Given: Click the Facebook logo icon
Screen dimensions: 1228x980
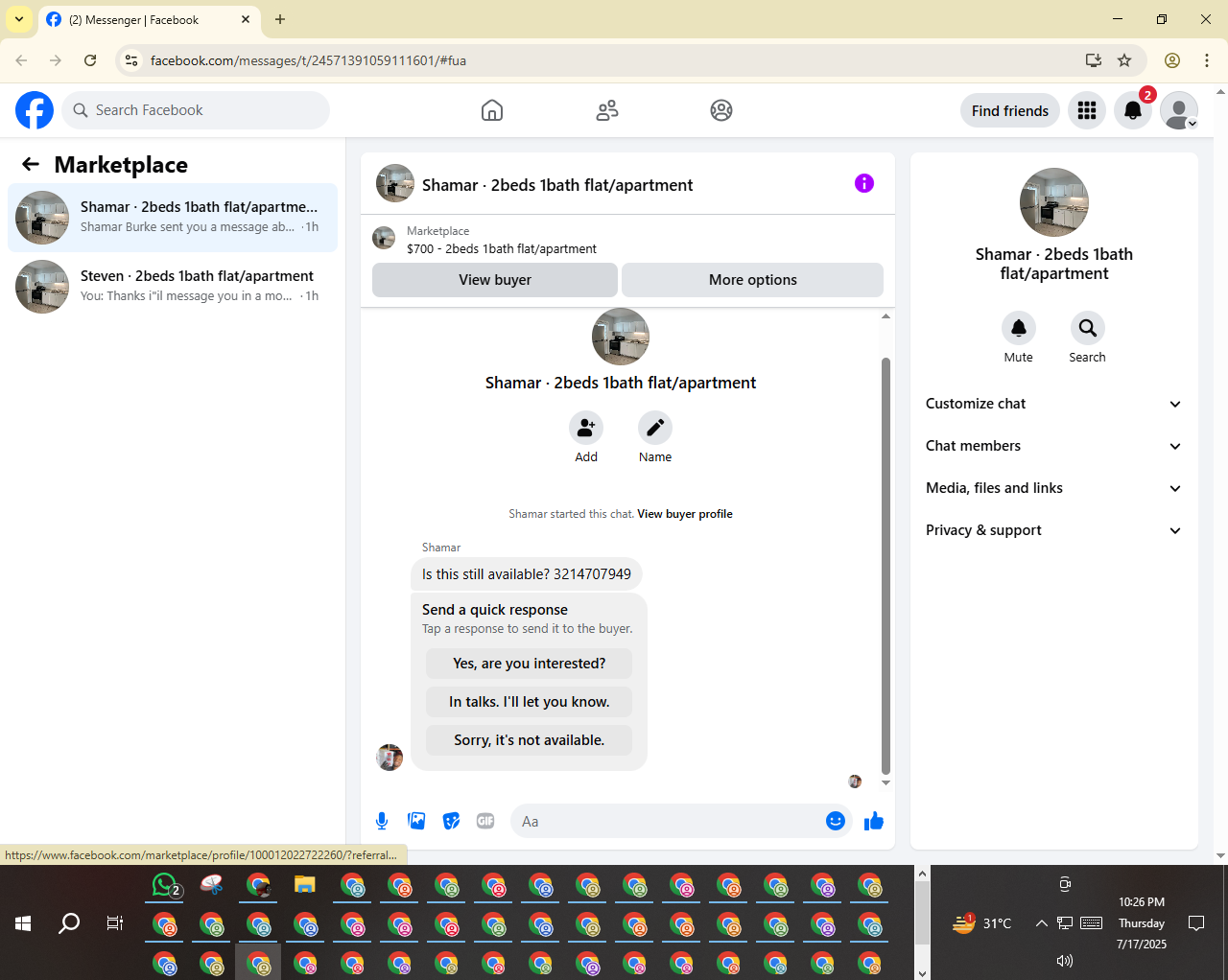Looking at the screenshot, I should click(x=35, y=110).
